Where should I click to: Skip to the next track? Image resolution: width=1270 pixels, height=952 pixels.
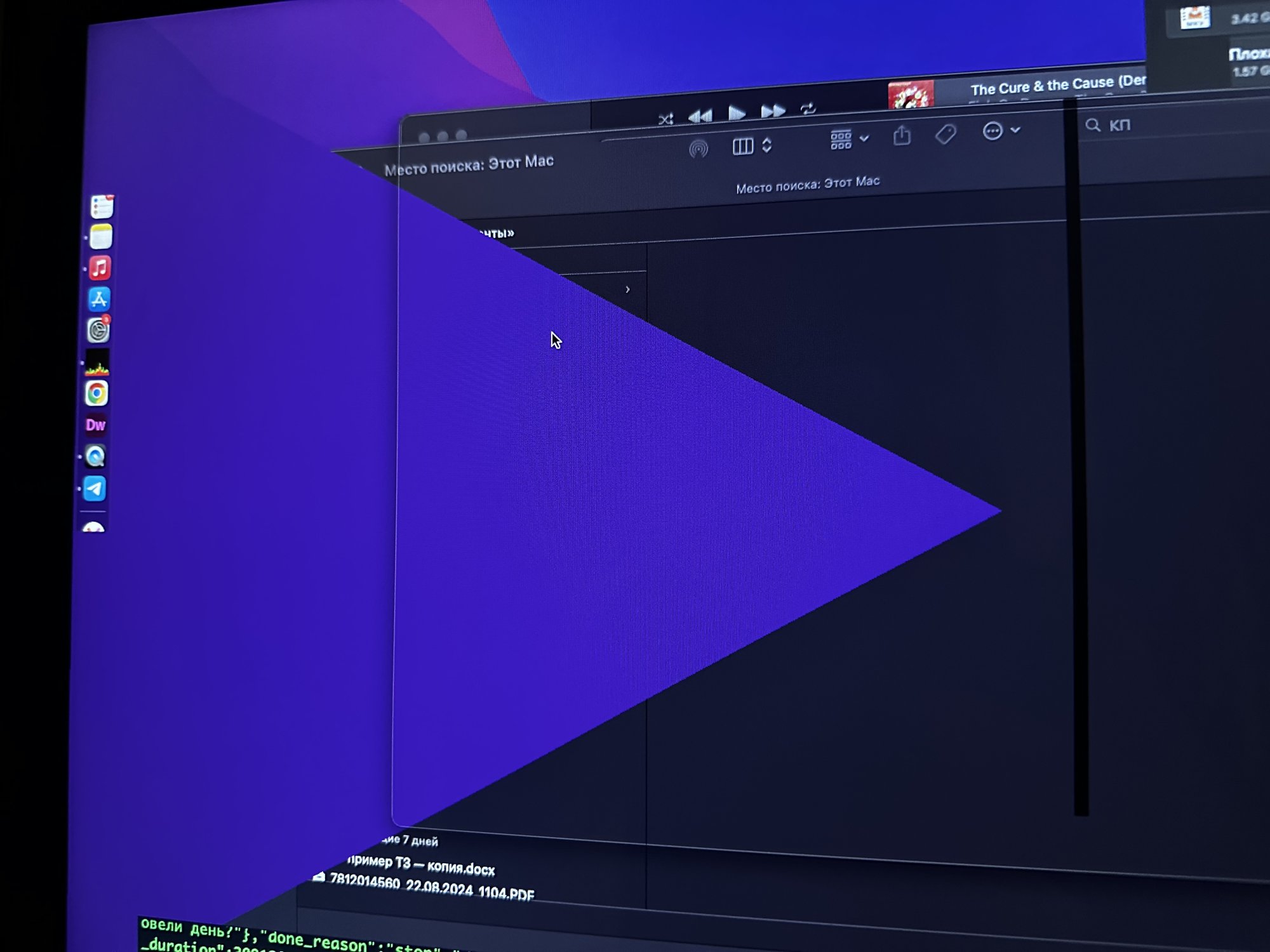tap(773, 112)
